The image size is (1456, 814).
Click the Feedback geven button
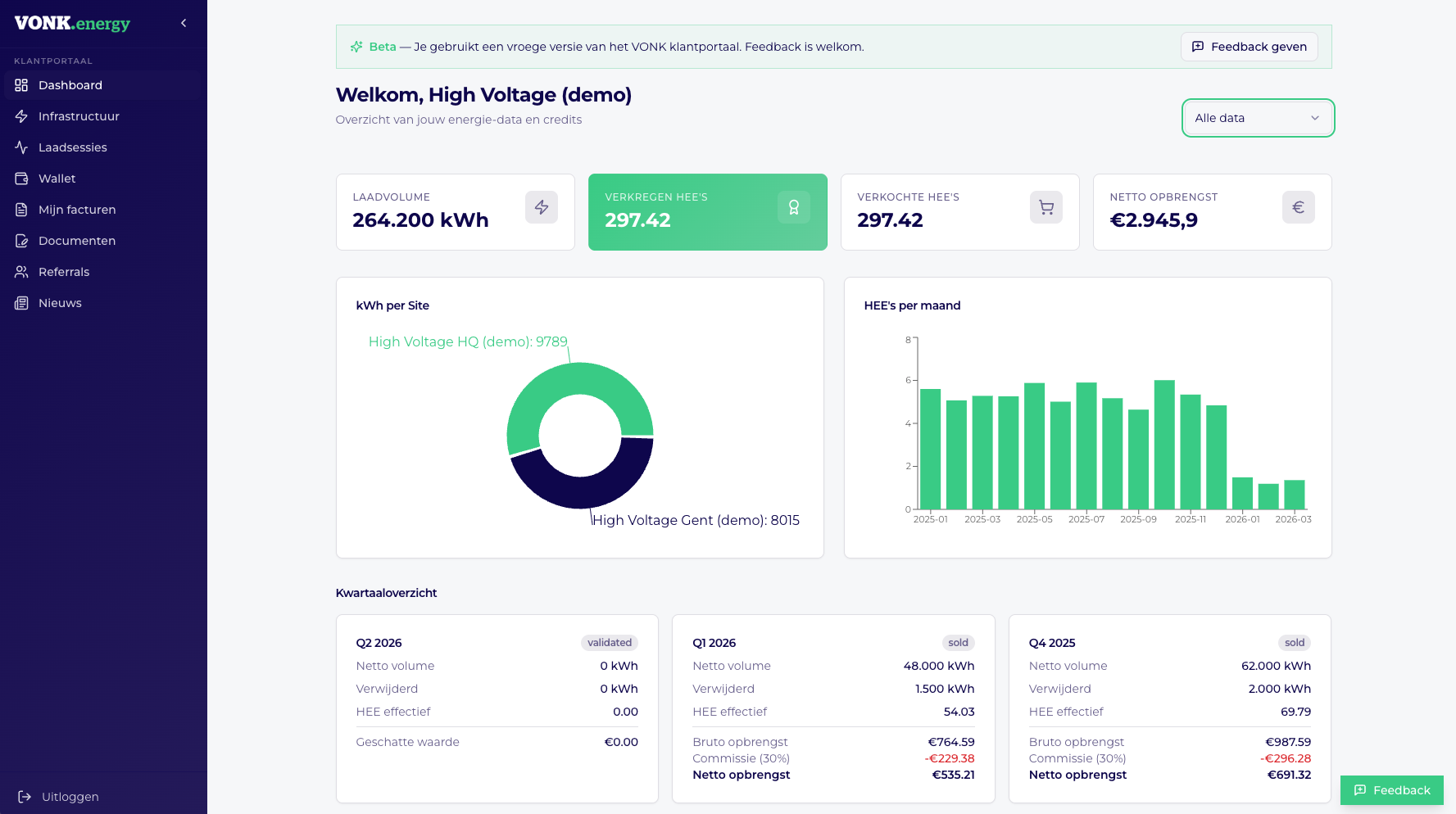coord(1250,47)
